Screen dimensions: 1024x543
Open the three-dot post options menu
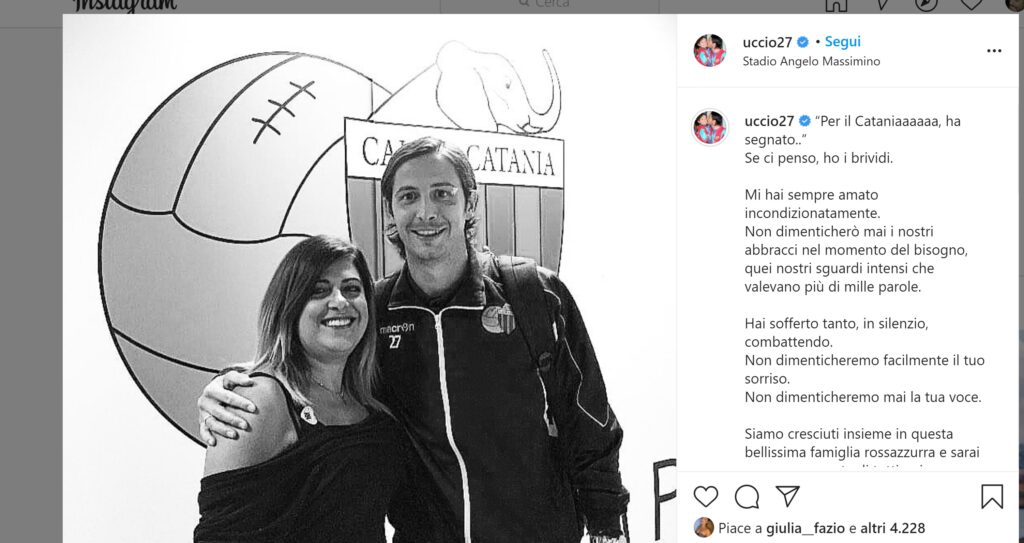coord(994,51)
